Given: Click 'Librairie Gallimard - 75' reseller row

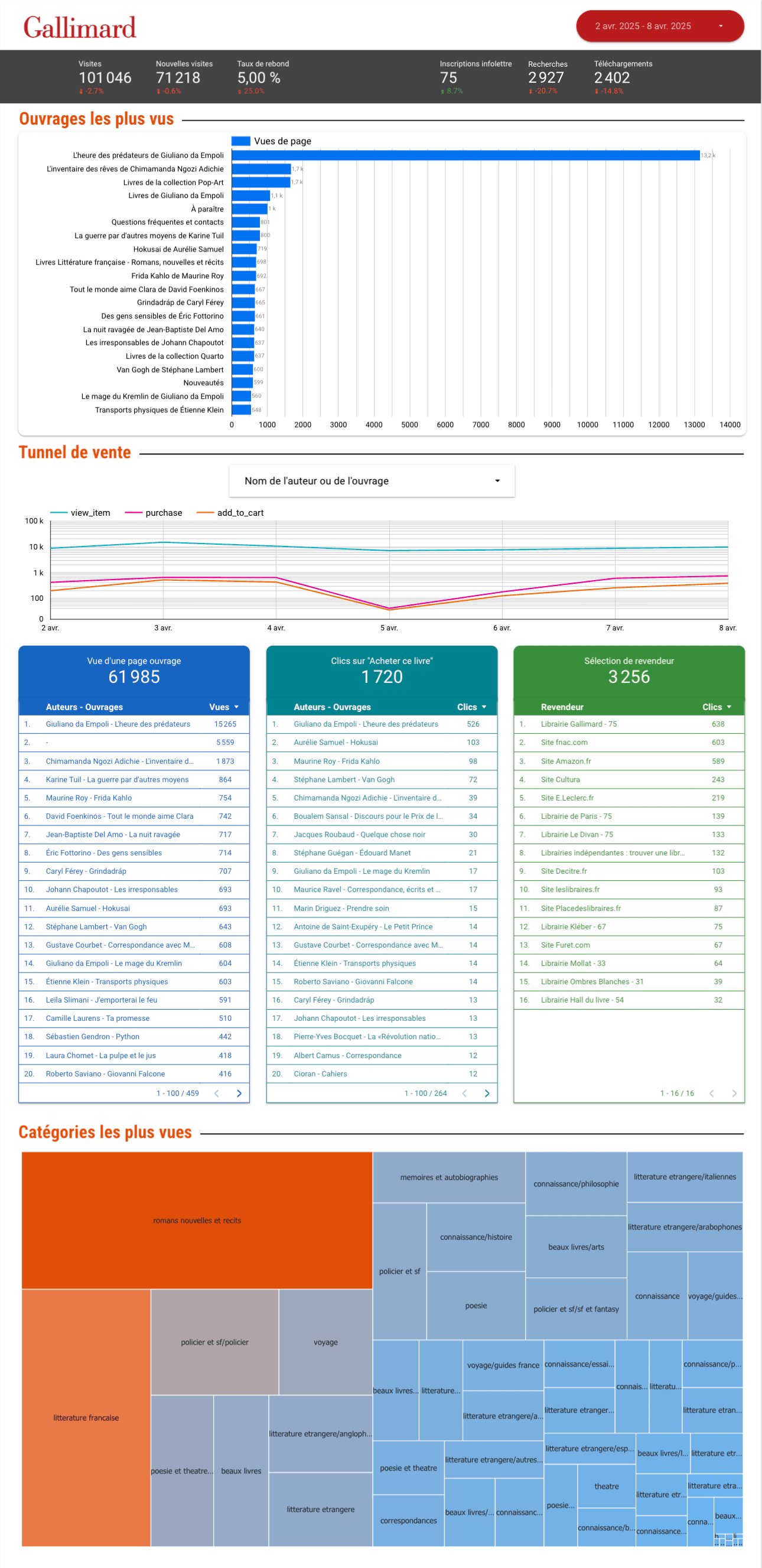Looking at the screenshot, I should pos(629,724).
